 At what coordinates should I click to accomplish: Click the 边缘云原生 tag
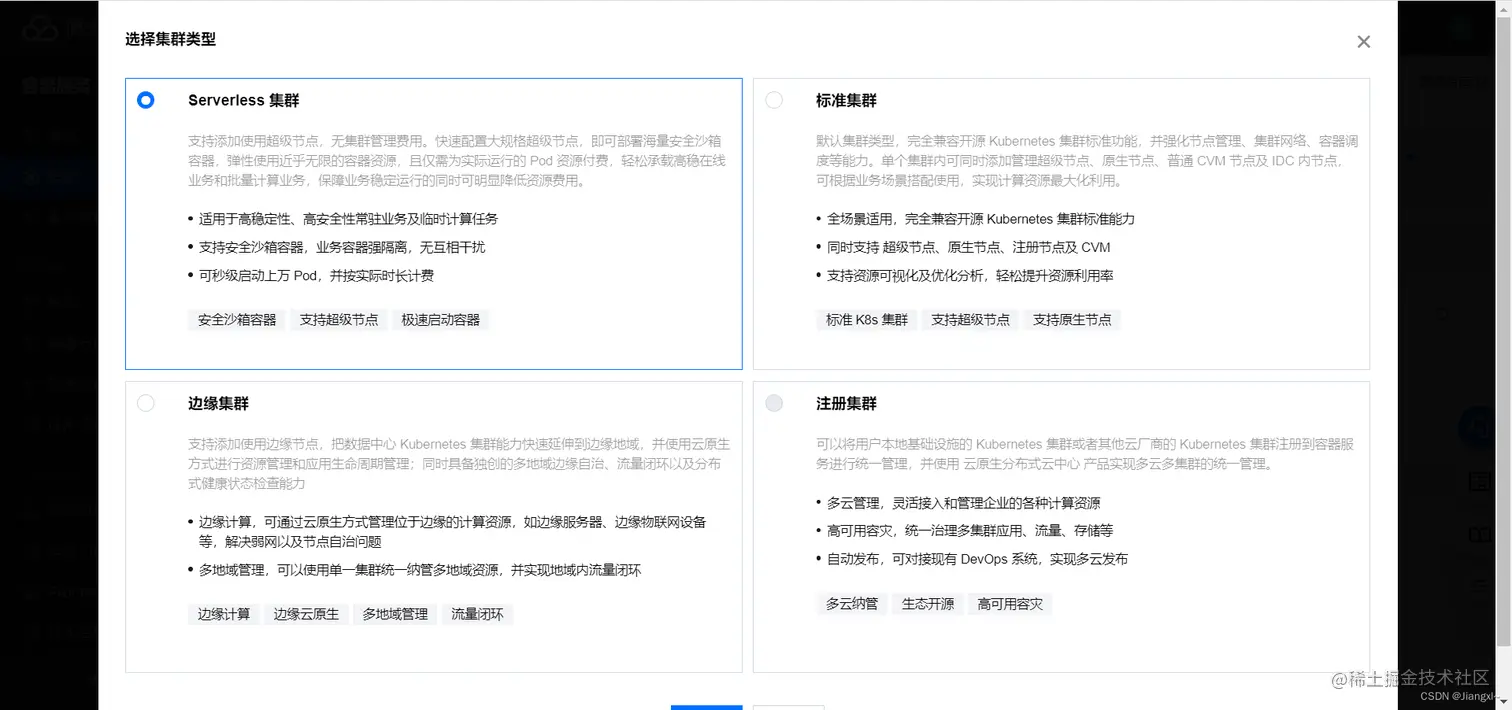tap(306, 614)
